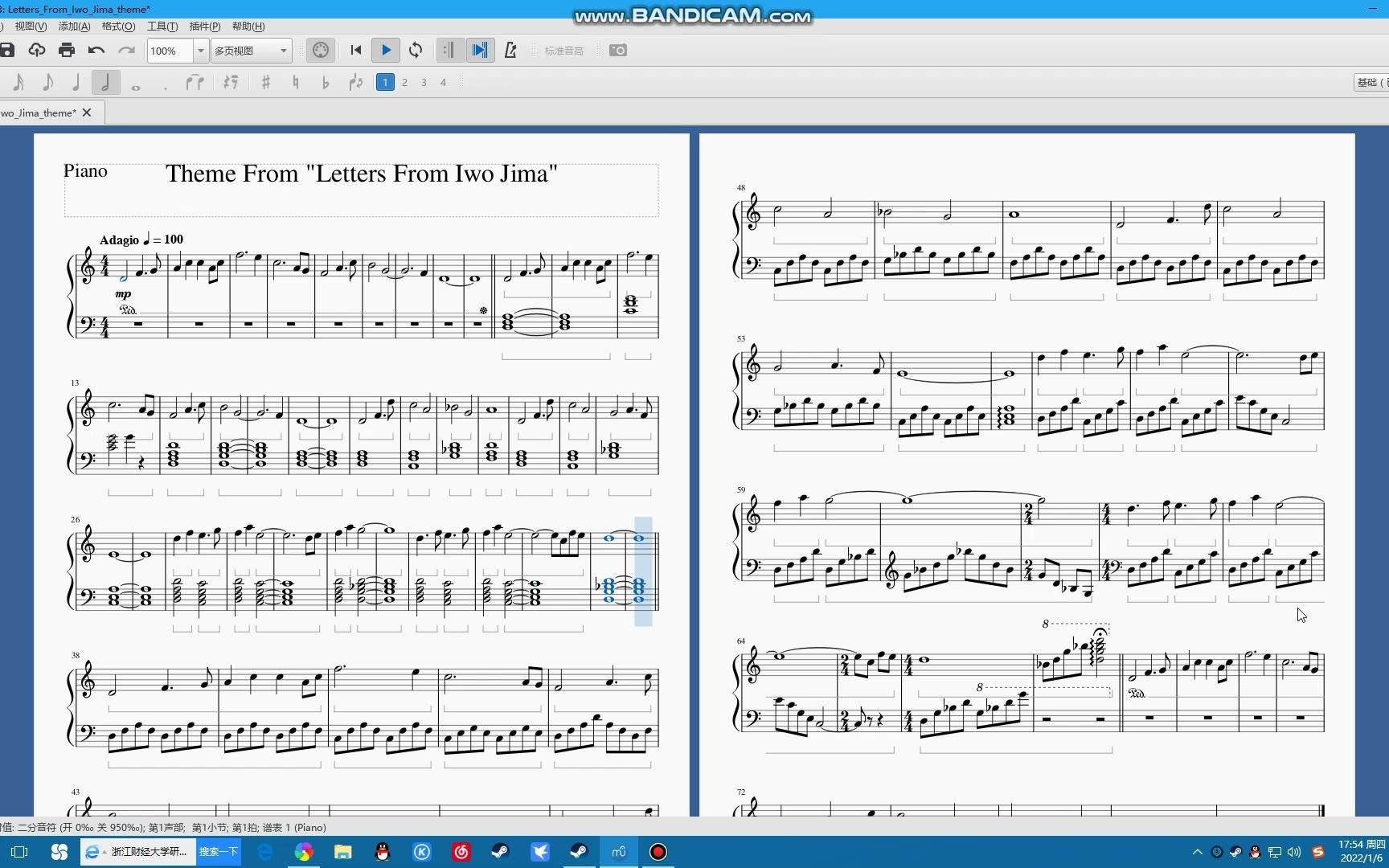This screenshot has width=1389, height=868.
Task: Start playback with the Play button
Action: 386,50
